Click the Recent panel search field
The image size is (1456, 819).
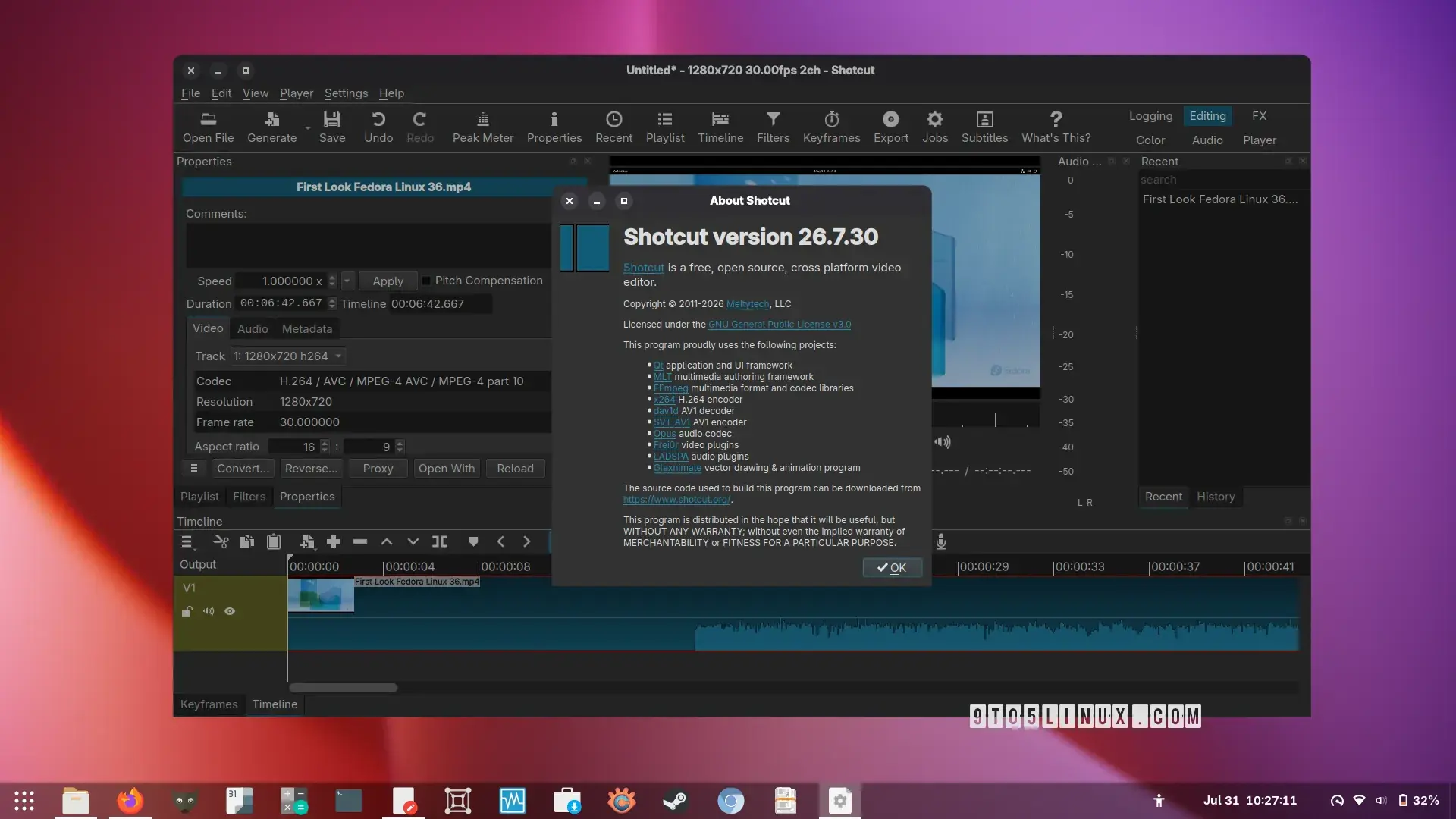click(1222, 180)
